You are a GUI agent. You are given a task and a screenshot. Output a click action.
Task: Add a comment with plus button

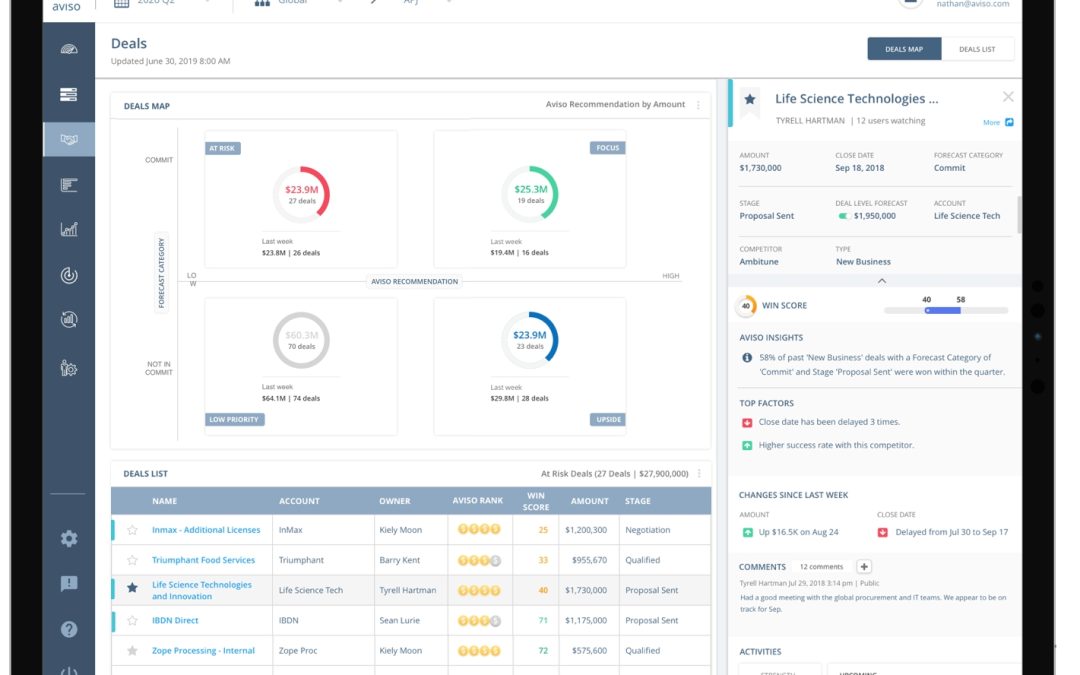[864, 567]
